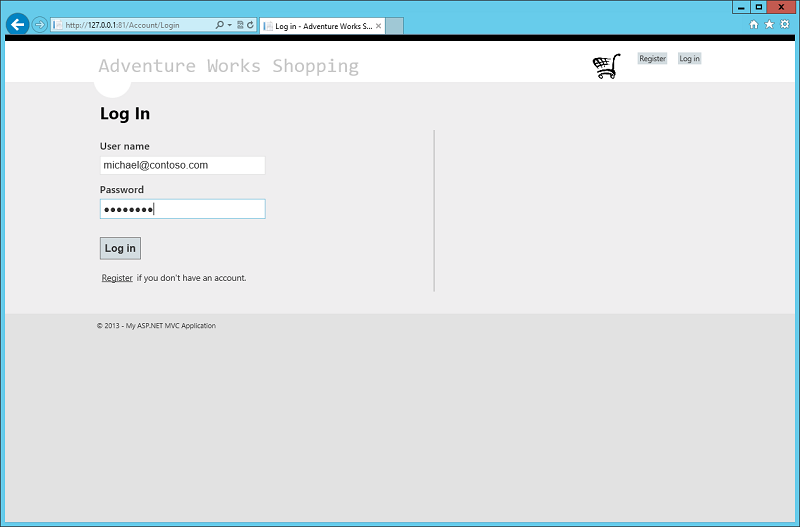Screen dimensions: 800x527
Task: Go back with the browser Back arrow
Action: pos(17,24)
